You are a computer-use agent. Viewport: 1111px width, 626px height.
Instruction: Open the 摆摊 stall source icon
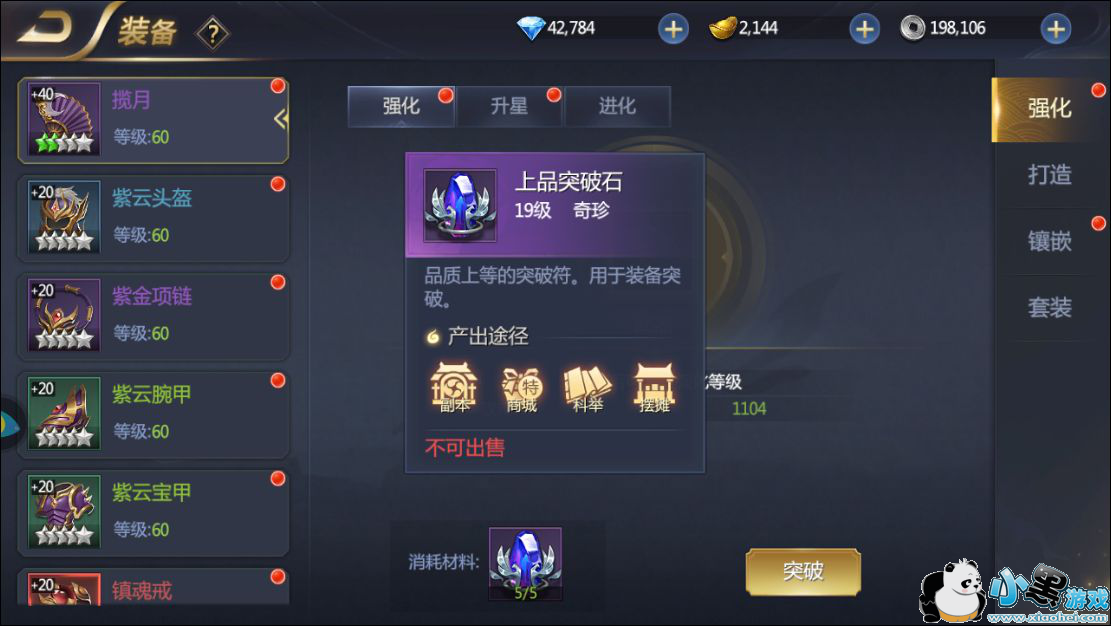(654, 388)
